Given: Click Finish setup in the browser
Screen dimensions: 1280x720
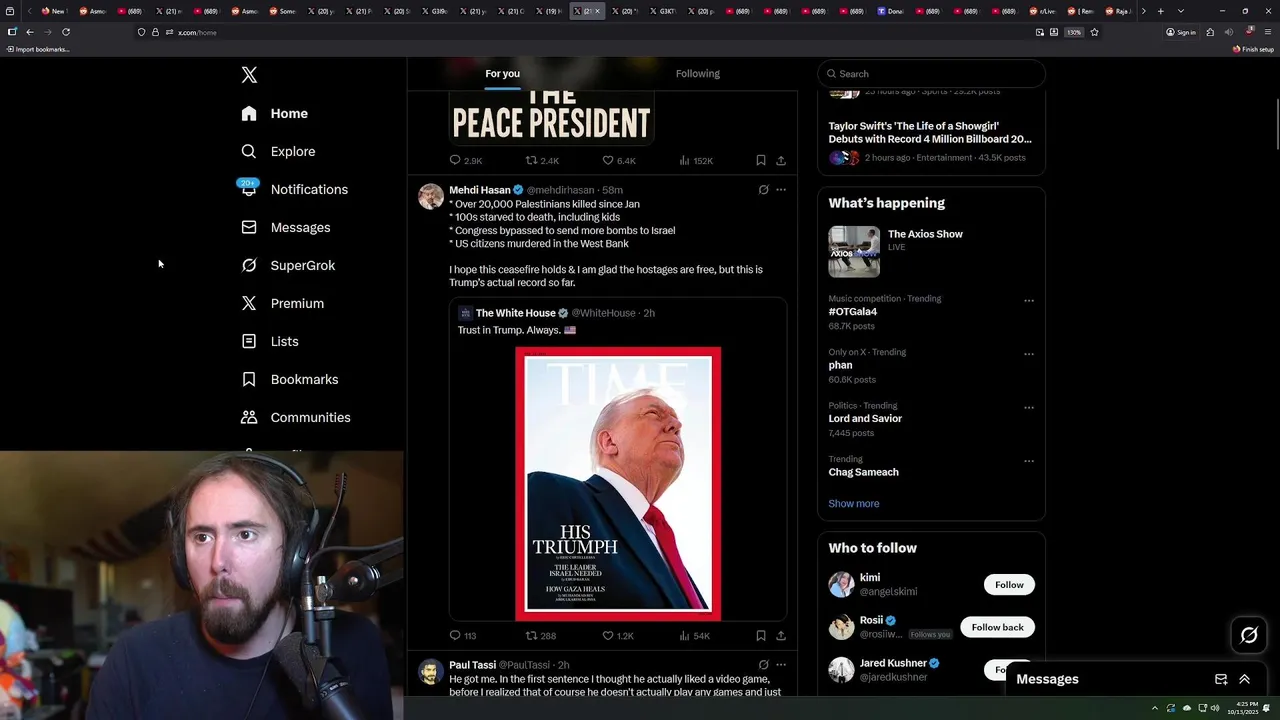Looking at the screenshot, I should pos(1254,49).
